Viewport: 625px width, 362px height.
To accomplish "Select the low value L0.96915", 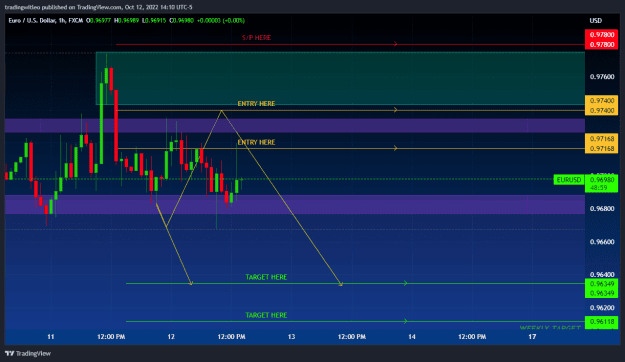I will click(x=154, y=20).
